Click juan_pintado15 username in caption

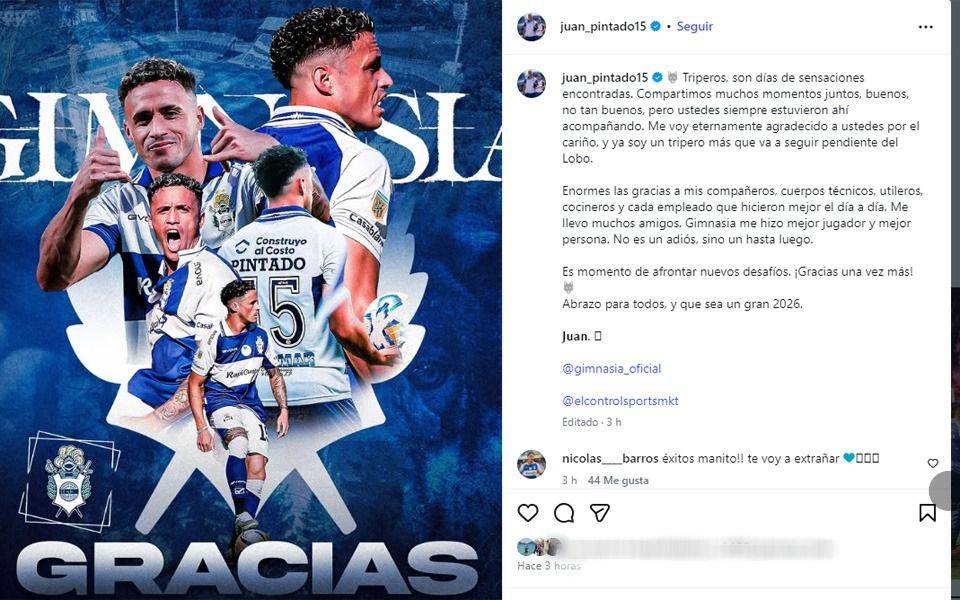(x=605, y=78)
